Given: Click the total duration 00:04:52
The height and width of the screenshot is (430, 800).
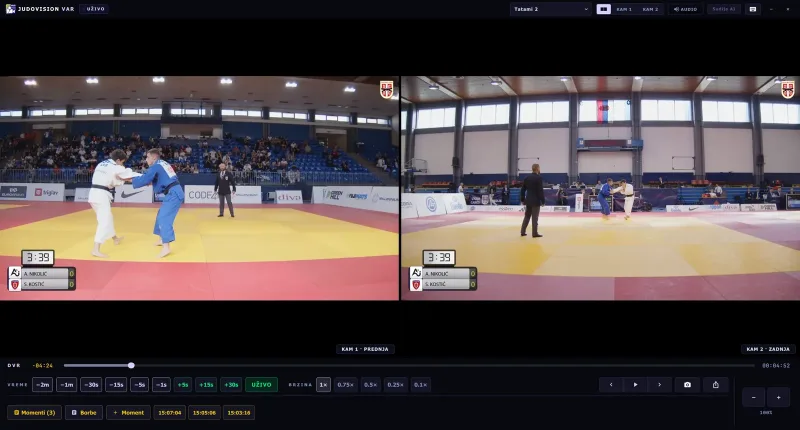Looking at the screenshot, I should [776, 366].
